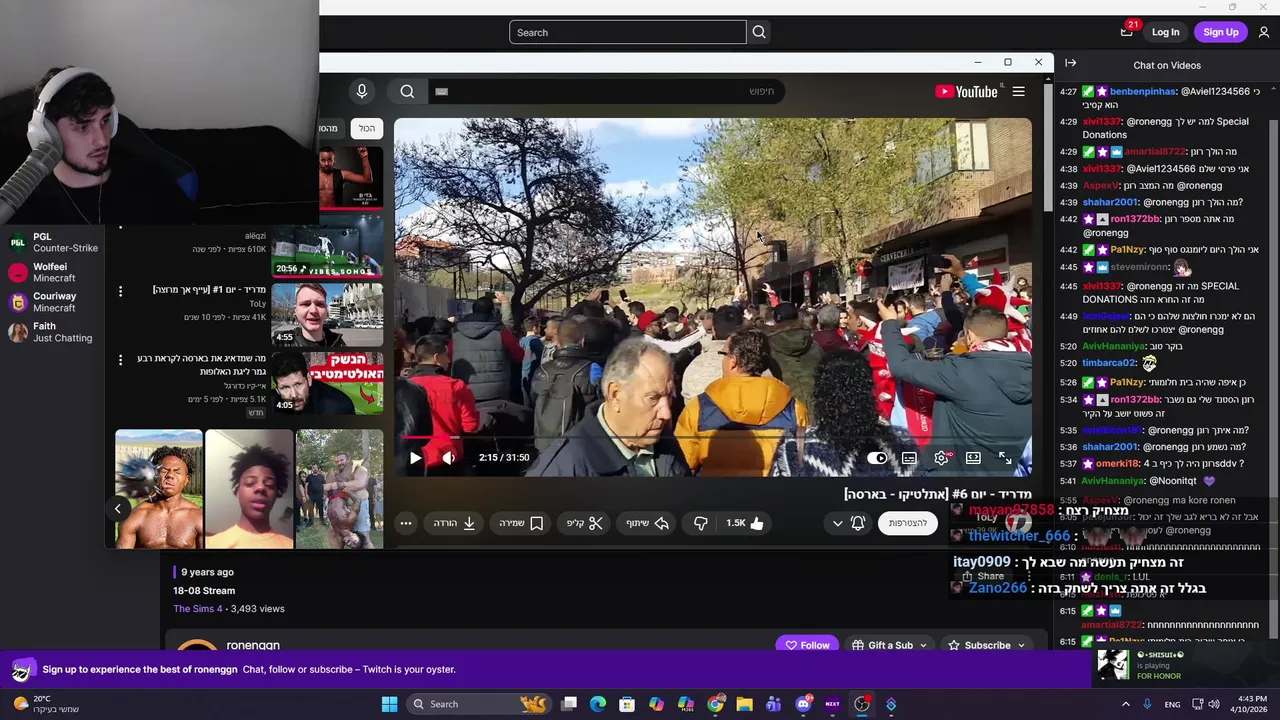The height and width of the screenshot is (720, 1280).
Task: Click the ENG language indicator
Action: point(1172,704)
